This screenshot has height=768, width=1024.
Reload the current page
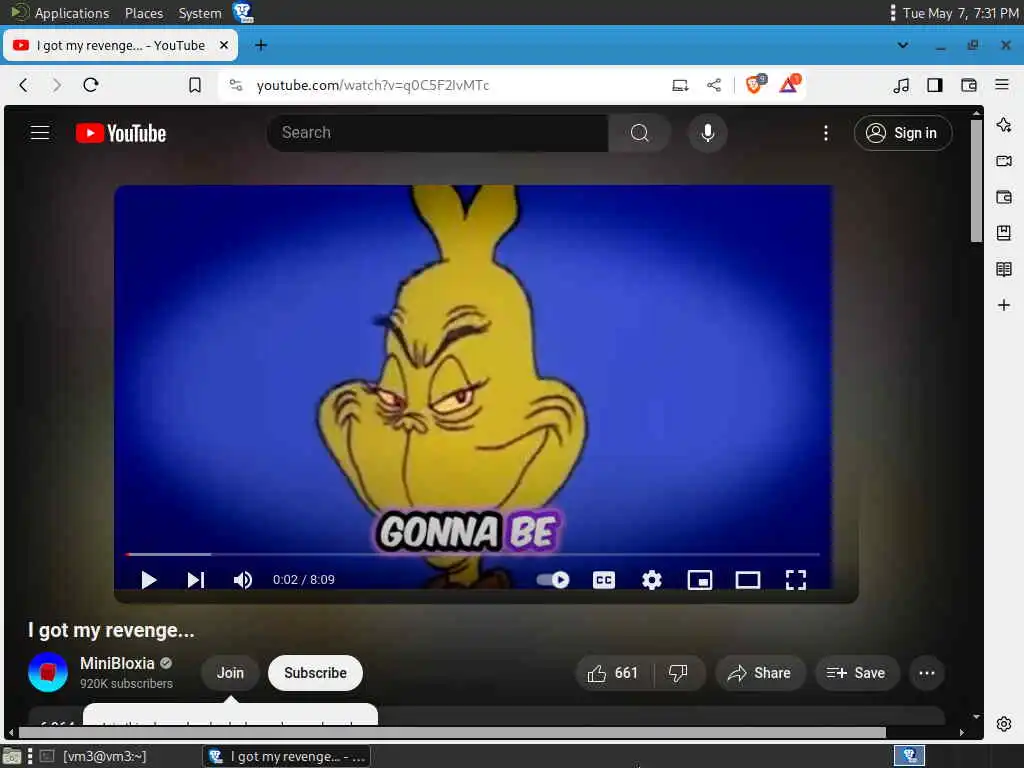[91, 85]
